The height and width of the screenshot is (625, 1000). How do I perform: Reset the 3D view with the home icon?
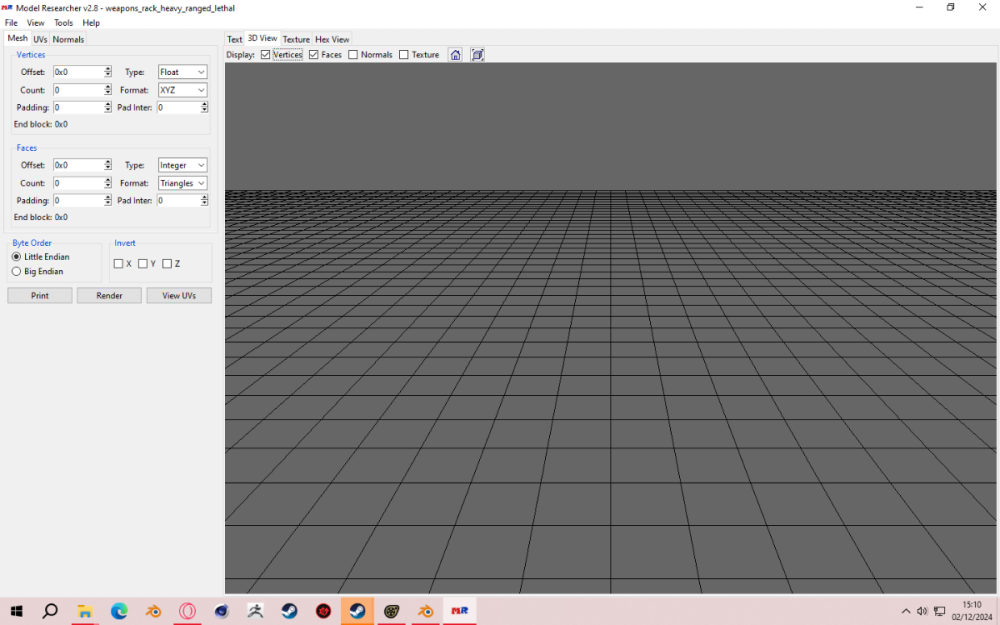[x=455, y=55]
